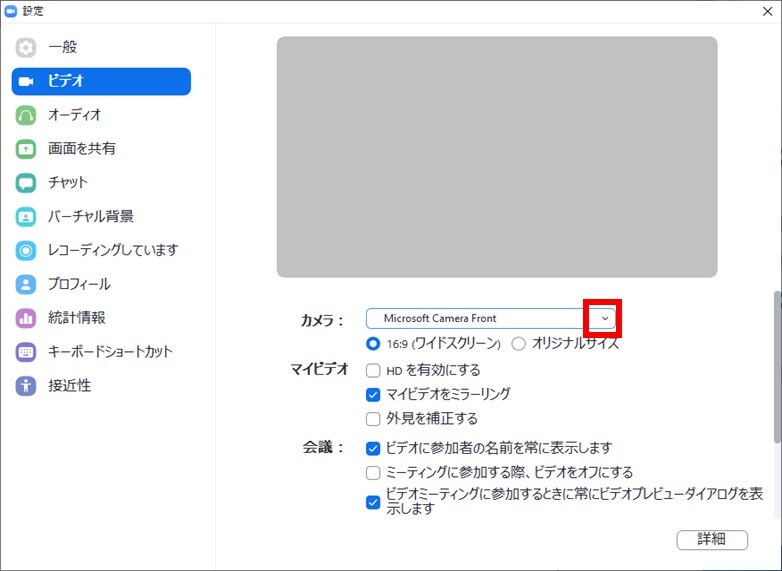The height and width of the screenshot is (571, 782).
Task: Select the オリジナルサイズ radio button
Action: coord(518,344)
